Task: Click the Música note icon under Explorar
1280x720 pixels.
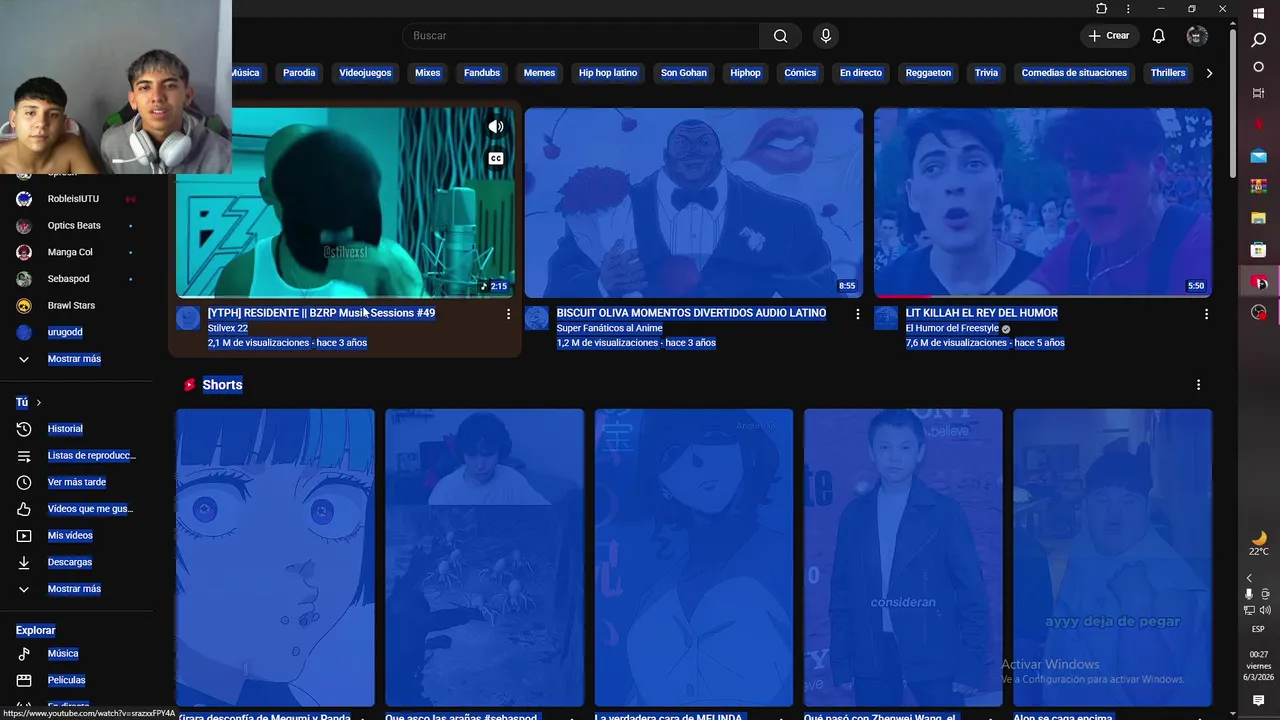Action: [x=24, y=654]
